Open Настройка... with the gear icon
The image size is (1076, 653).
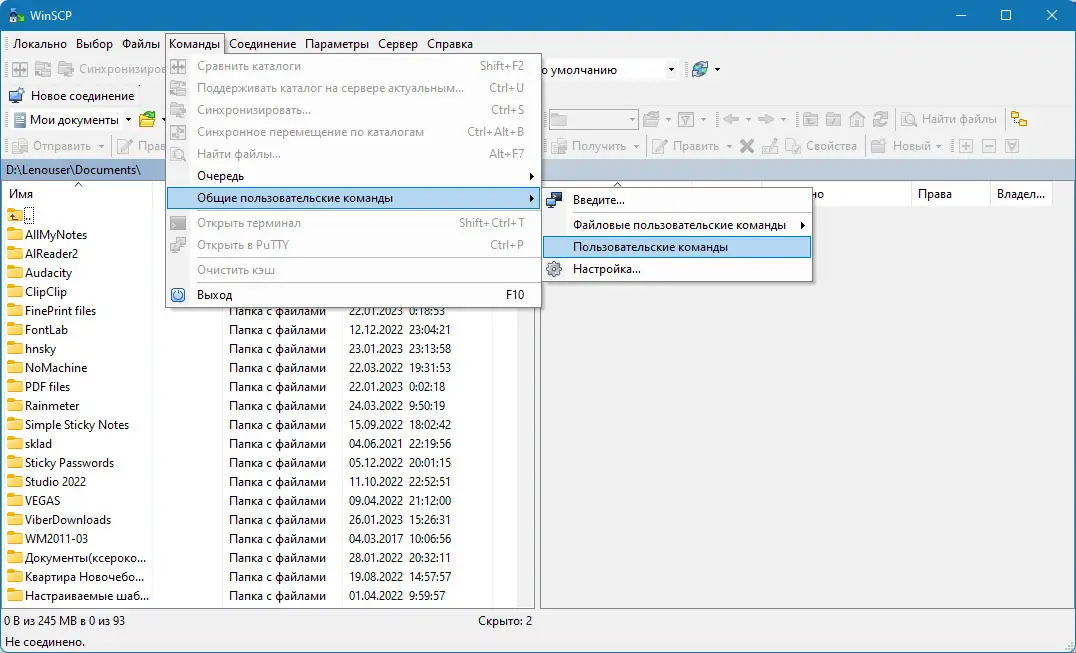677,269
